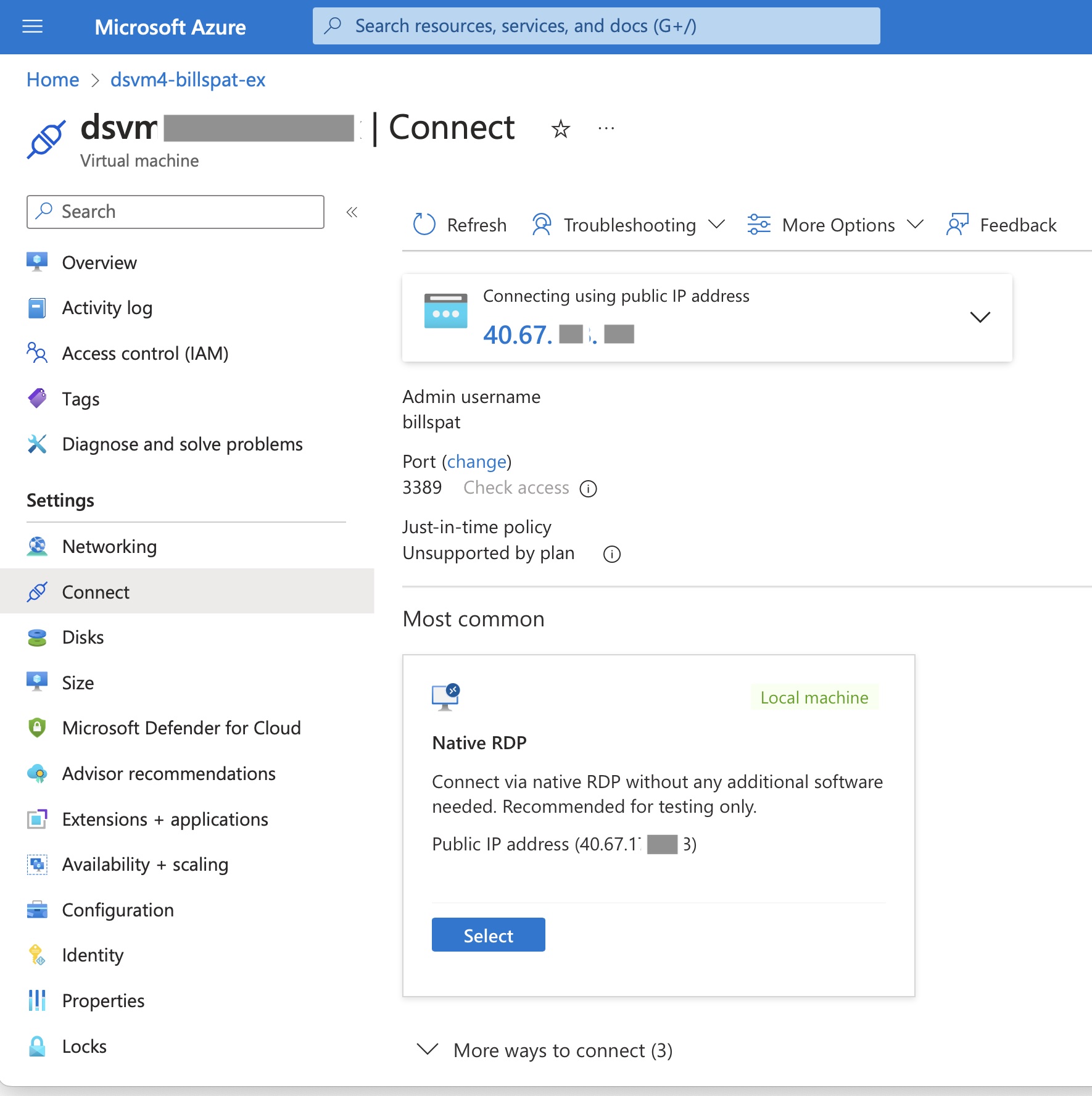Show info for Just-in-time policy
Image resolution: width=1092 pixels, height=1096 pixels.
pos(611,554)
